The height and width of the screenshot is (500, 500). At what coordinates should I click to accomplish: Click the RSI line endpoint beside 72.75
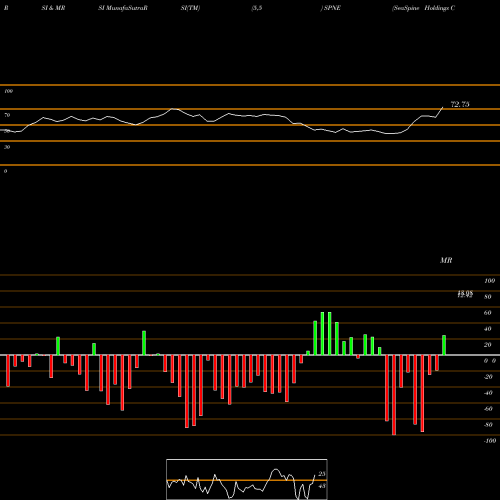(443, 107)
